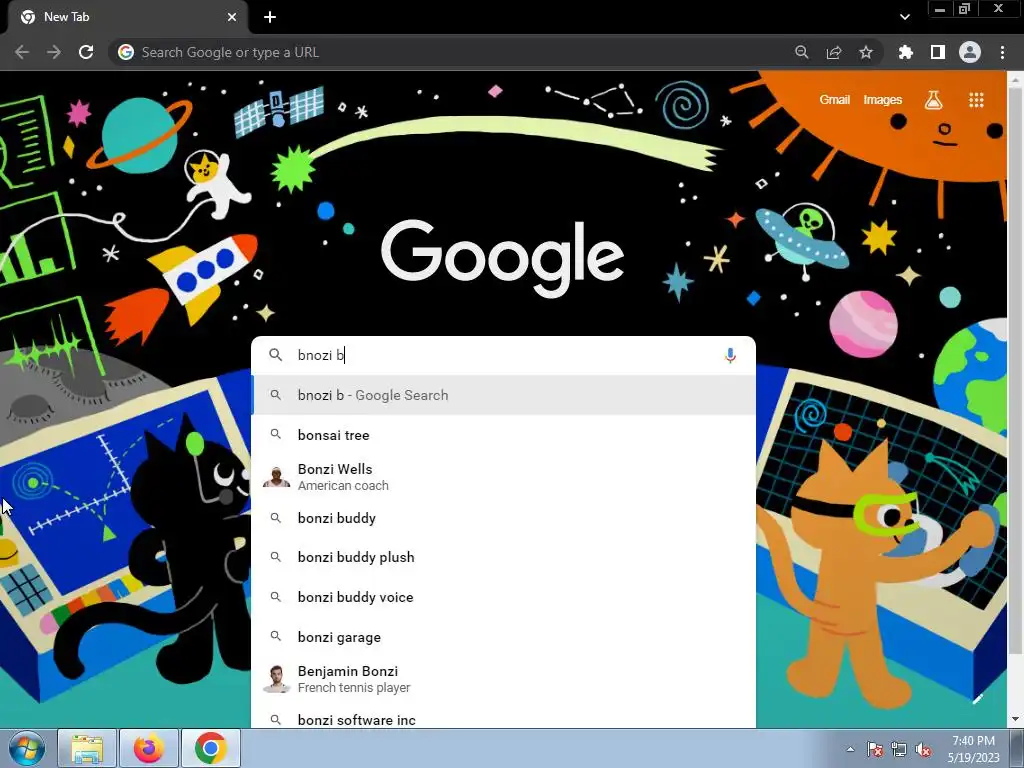Click the page vertical scrollbar
This screenshot has width=1024, height=768.
[1015, 369]
